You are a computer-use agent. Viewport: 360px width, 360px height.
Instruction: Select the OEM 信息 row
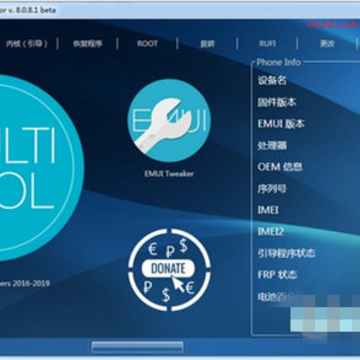click(x=280, y=167)
